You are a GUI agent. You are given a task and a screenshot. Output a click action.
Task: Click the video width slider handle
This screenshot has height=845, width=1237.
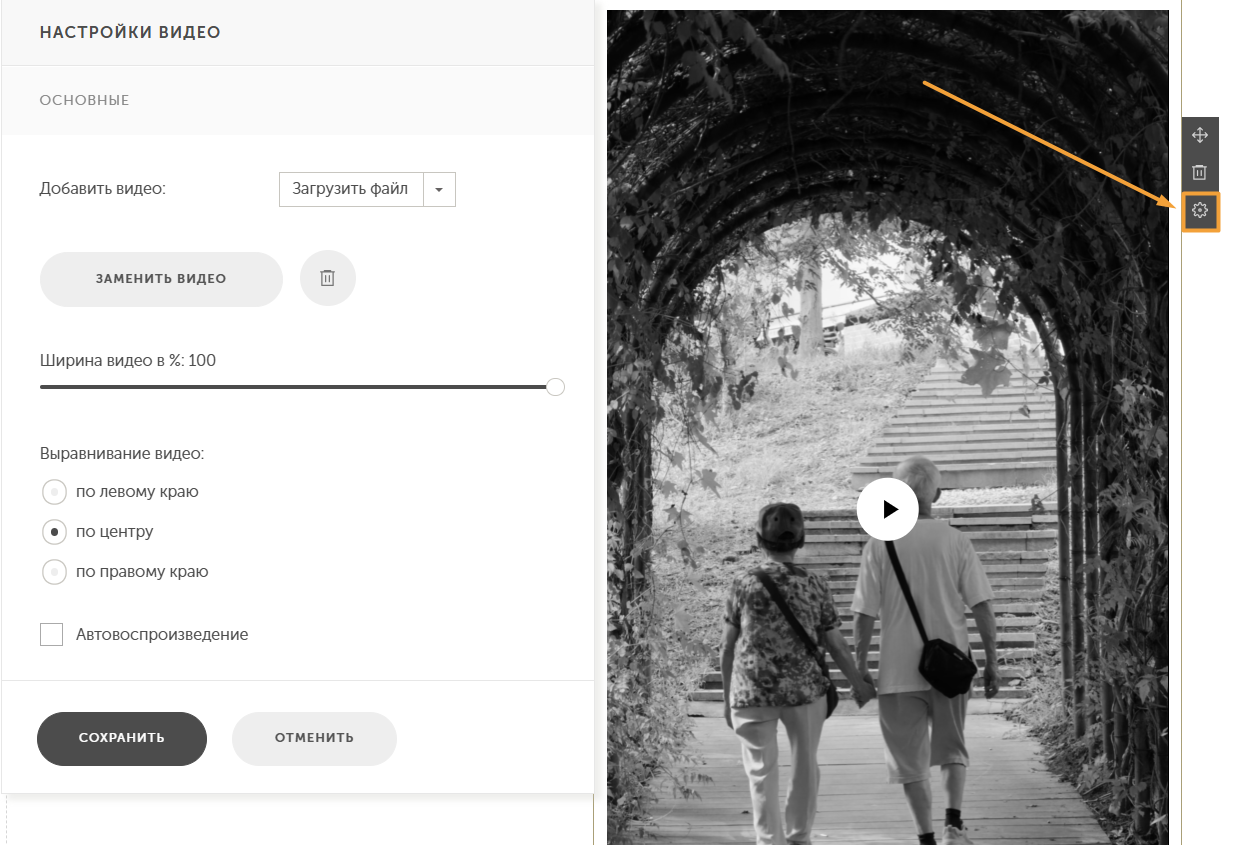pos(556,387)
